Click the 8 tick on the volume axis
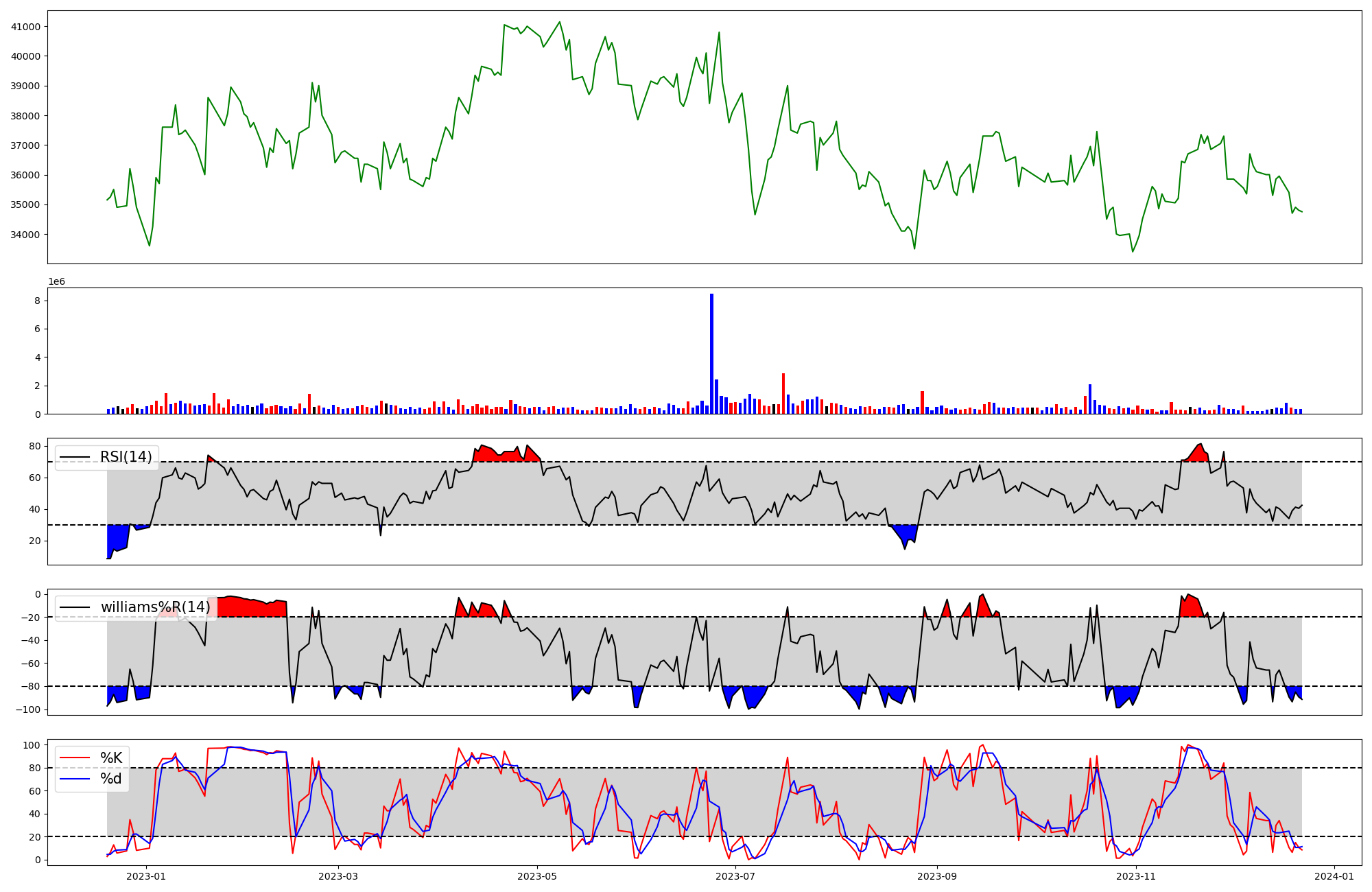Viewport: 1372px width, 892px height. coord(37,301)
